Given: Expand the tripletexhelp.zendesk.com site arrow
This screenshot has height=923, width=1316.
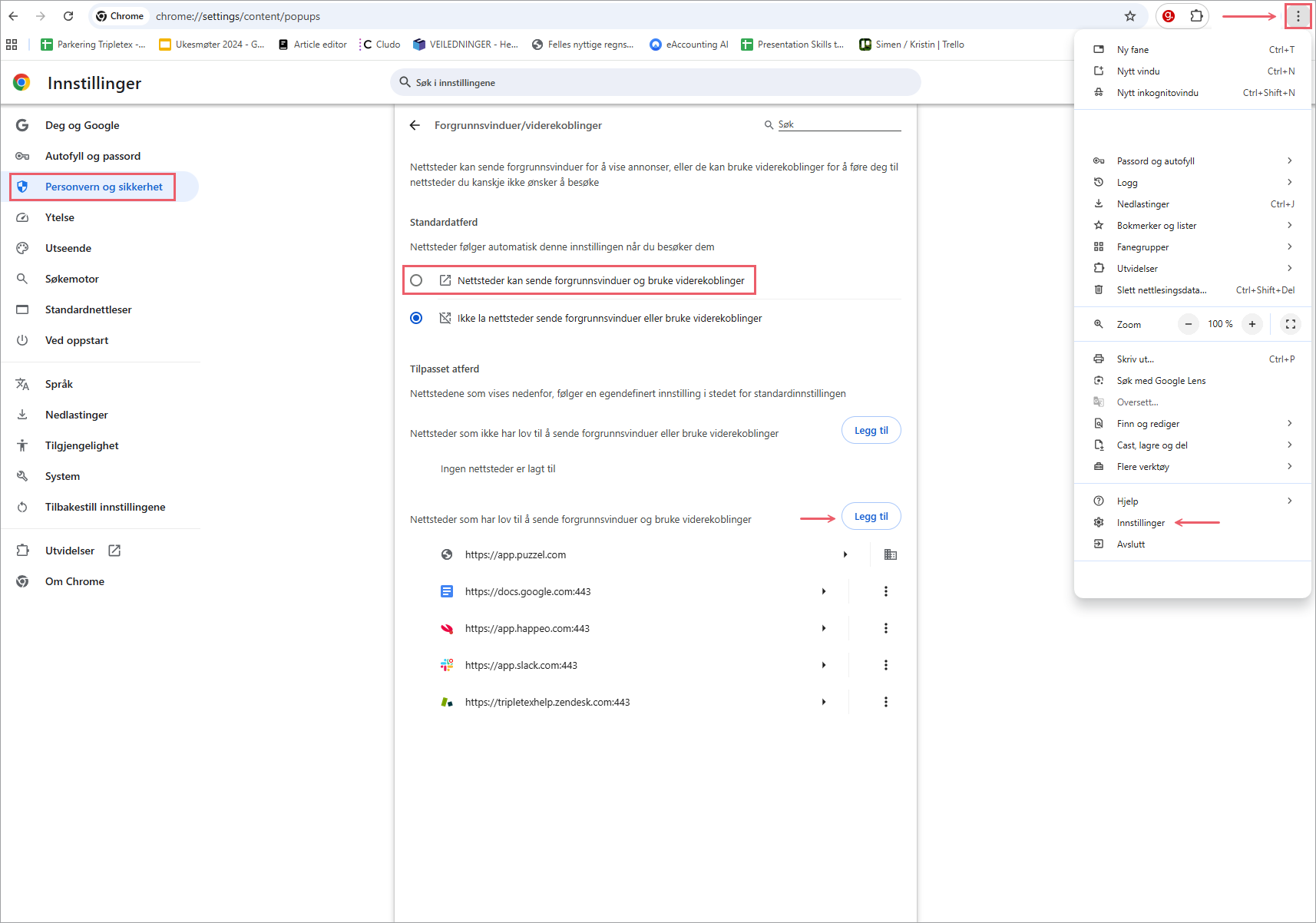Looking at the screenshot, I should (x=823, y=702).
